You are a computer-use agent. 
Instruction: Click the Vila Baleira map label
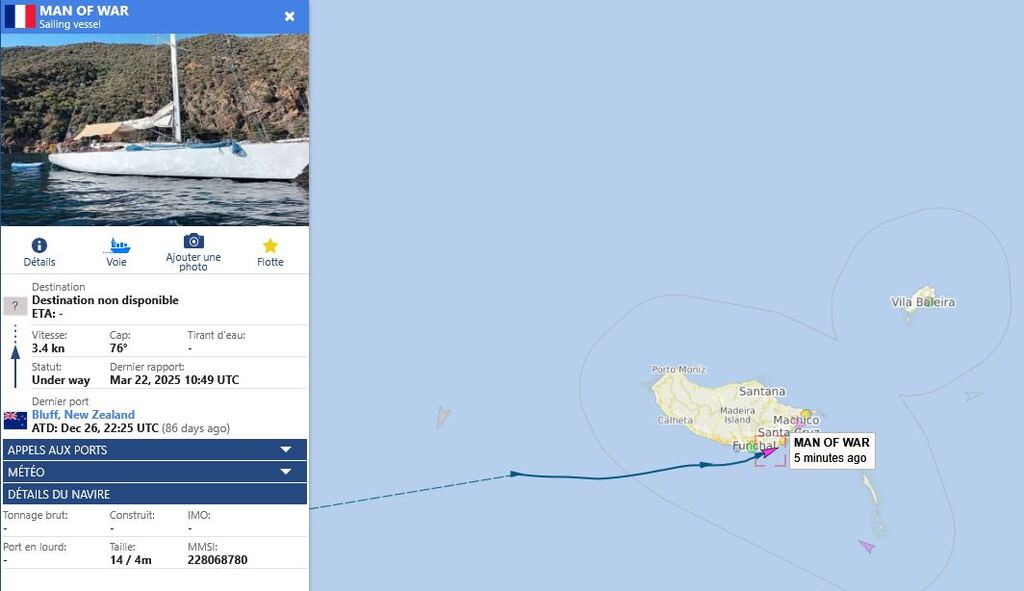tap(923, 302)
